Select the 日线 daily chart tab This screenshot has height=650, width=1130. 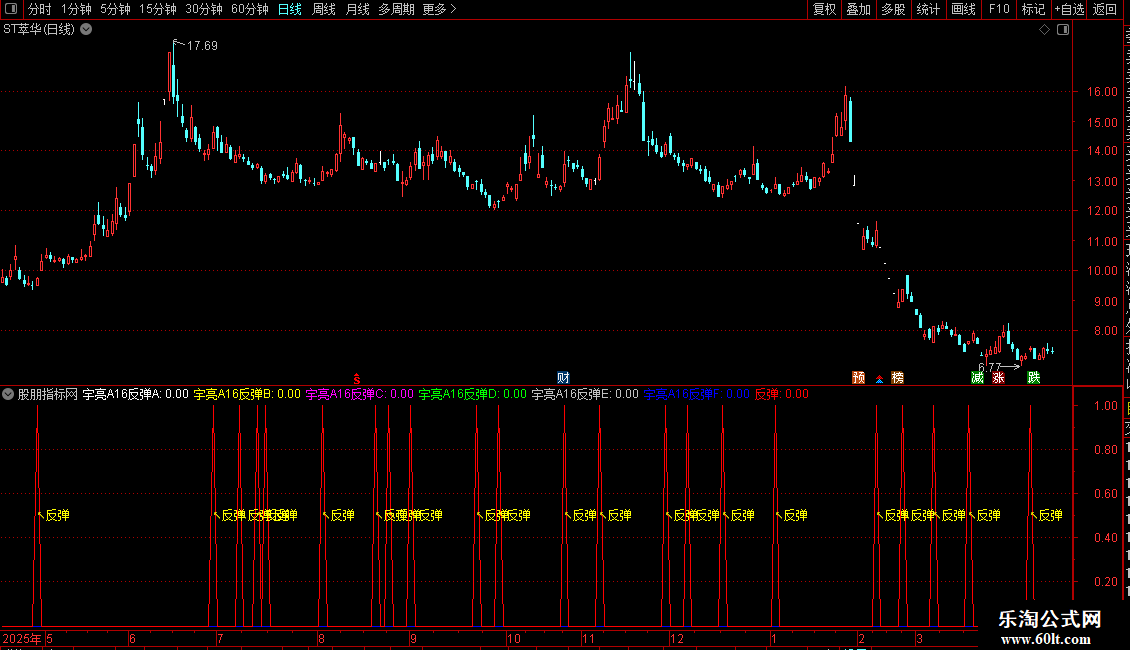290,9
